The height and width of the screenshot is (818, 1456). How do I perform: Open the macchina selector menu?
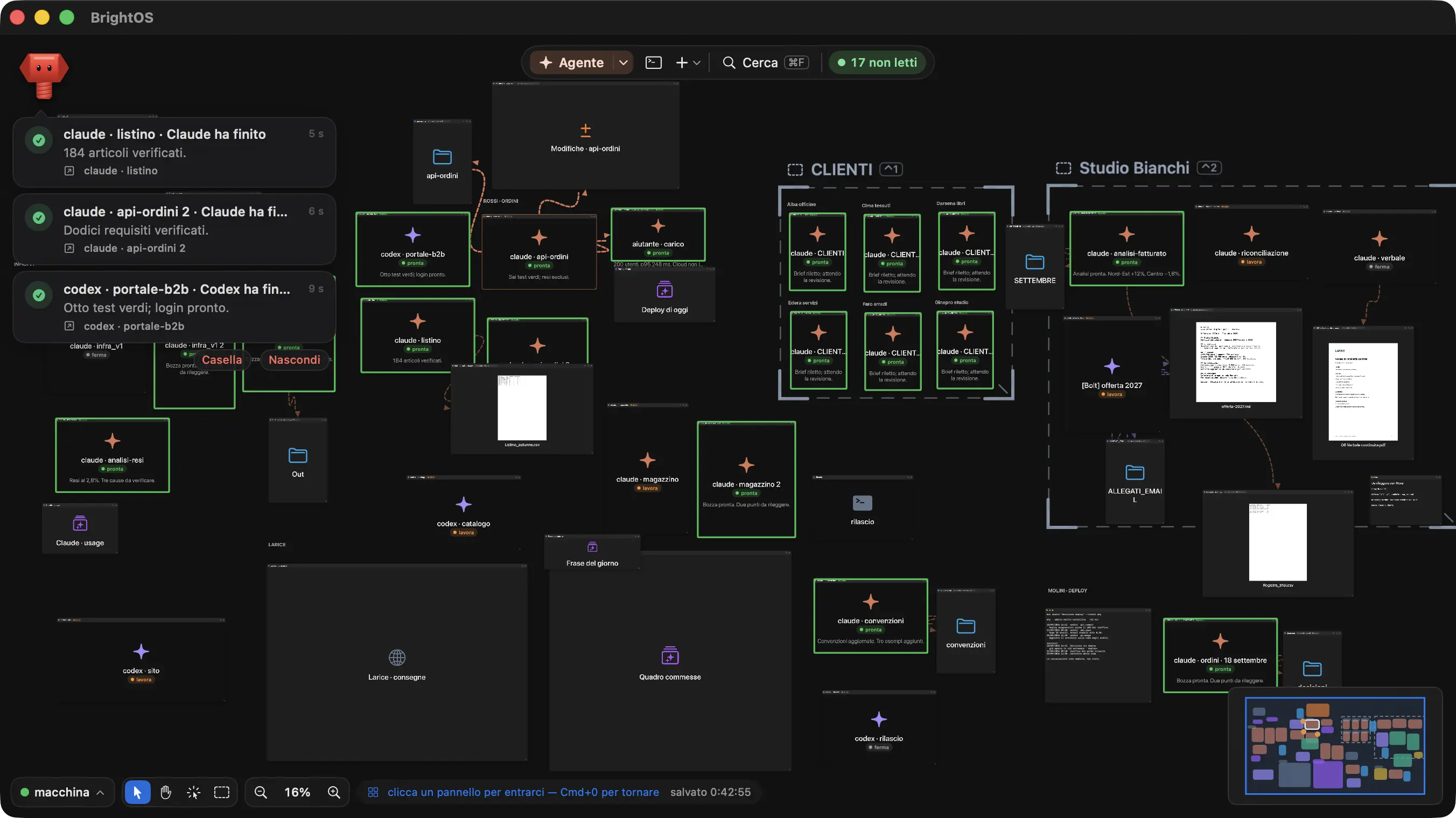[x=62, y=792]
